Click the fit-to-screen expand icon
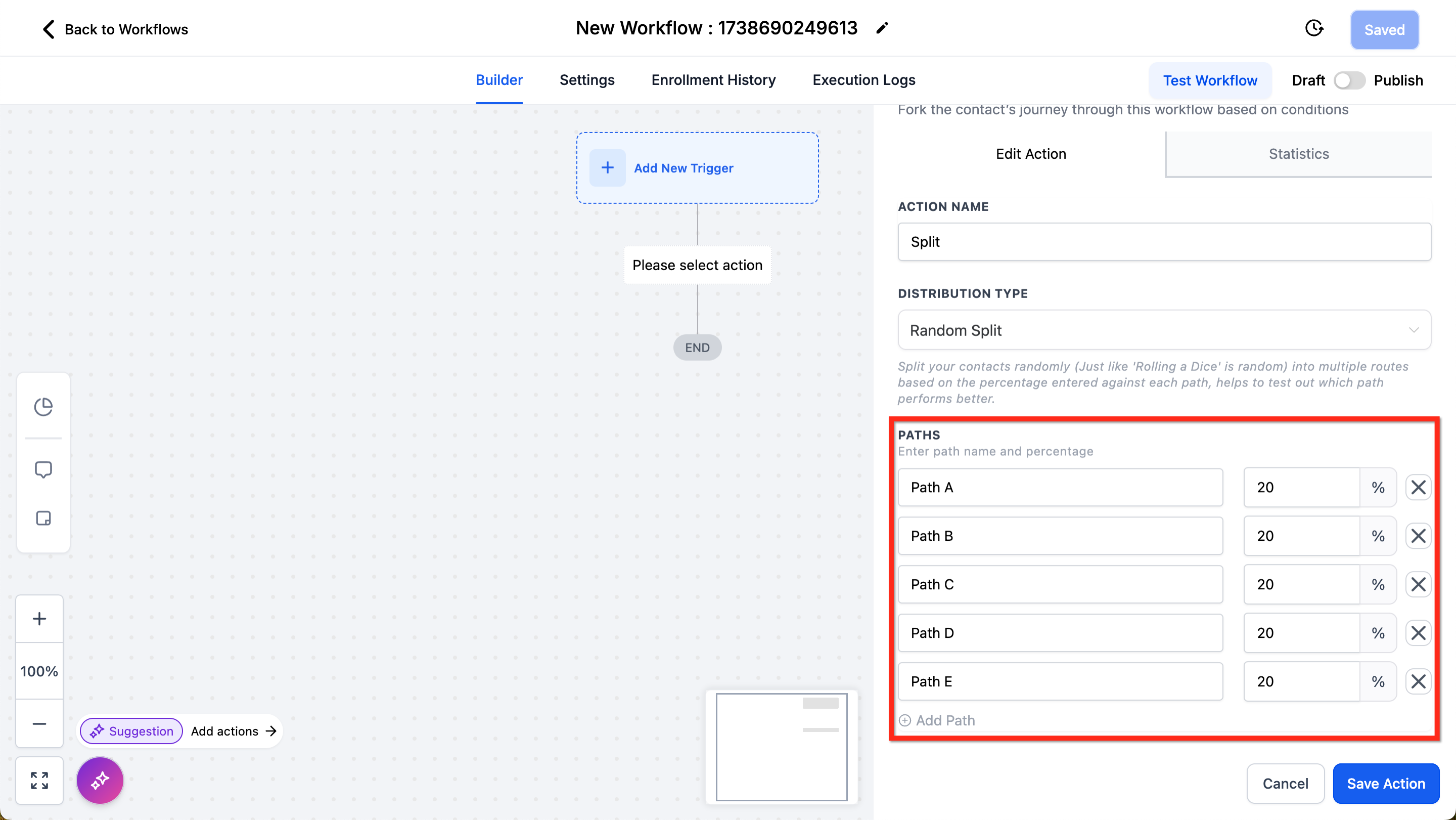 39,781
